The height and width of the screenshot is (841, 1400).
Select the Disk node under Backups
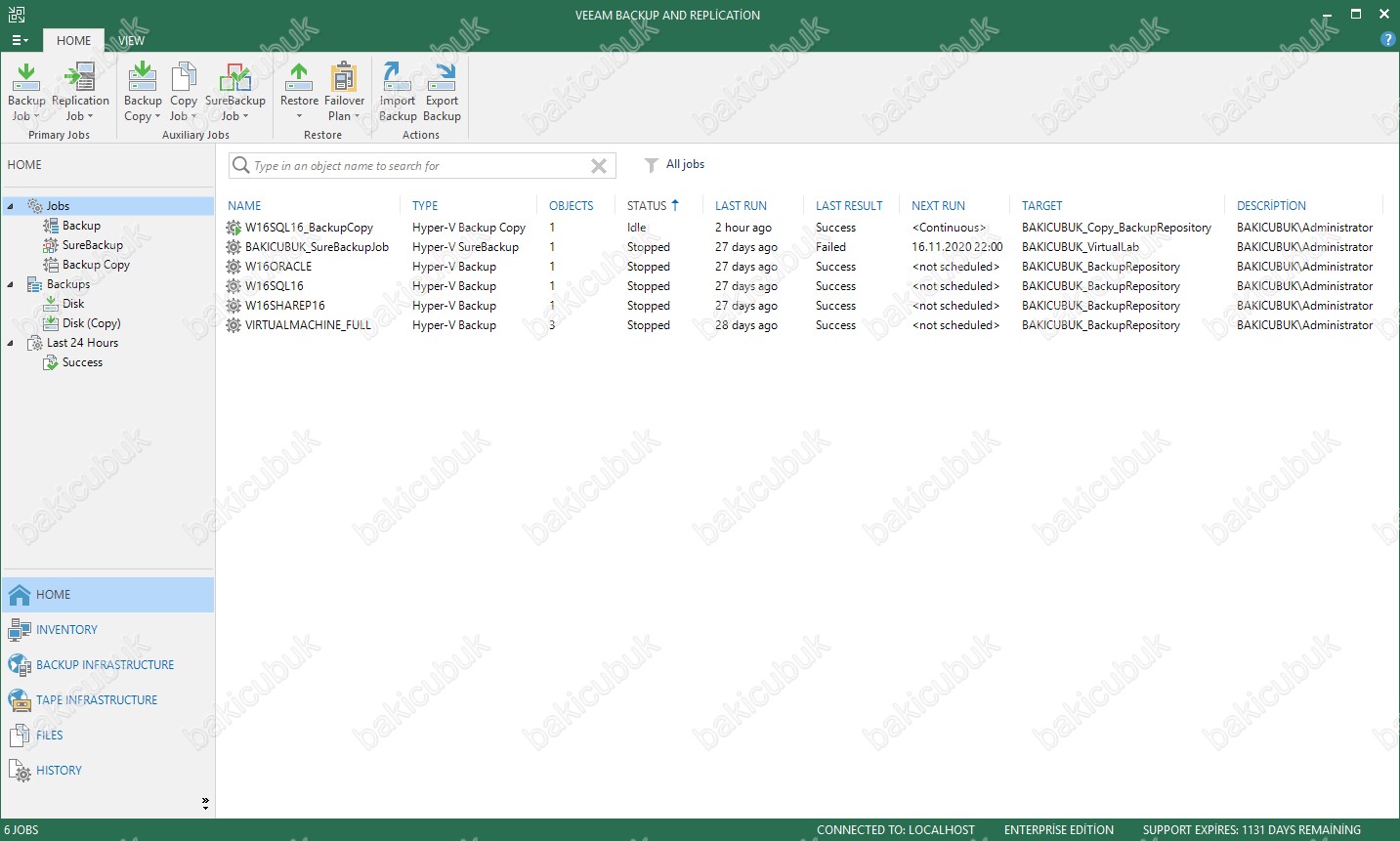point(73,304)
